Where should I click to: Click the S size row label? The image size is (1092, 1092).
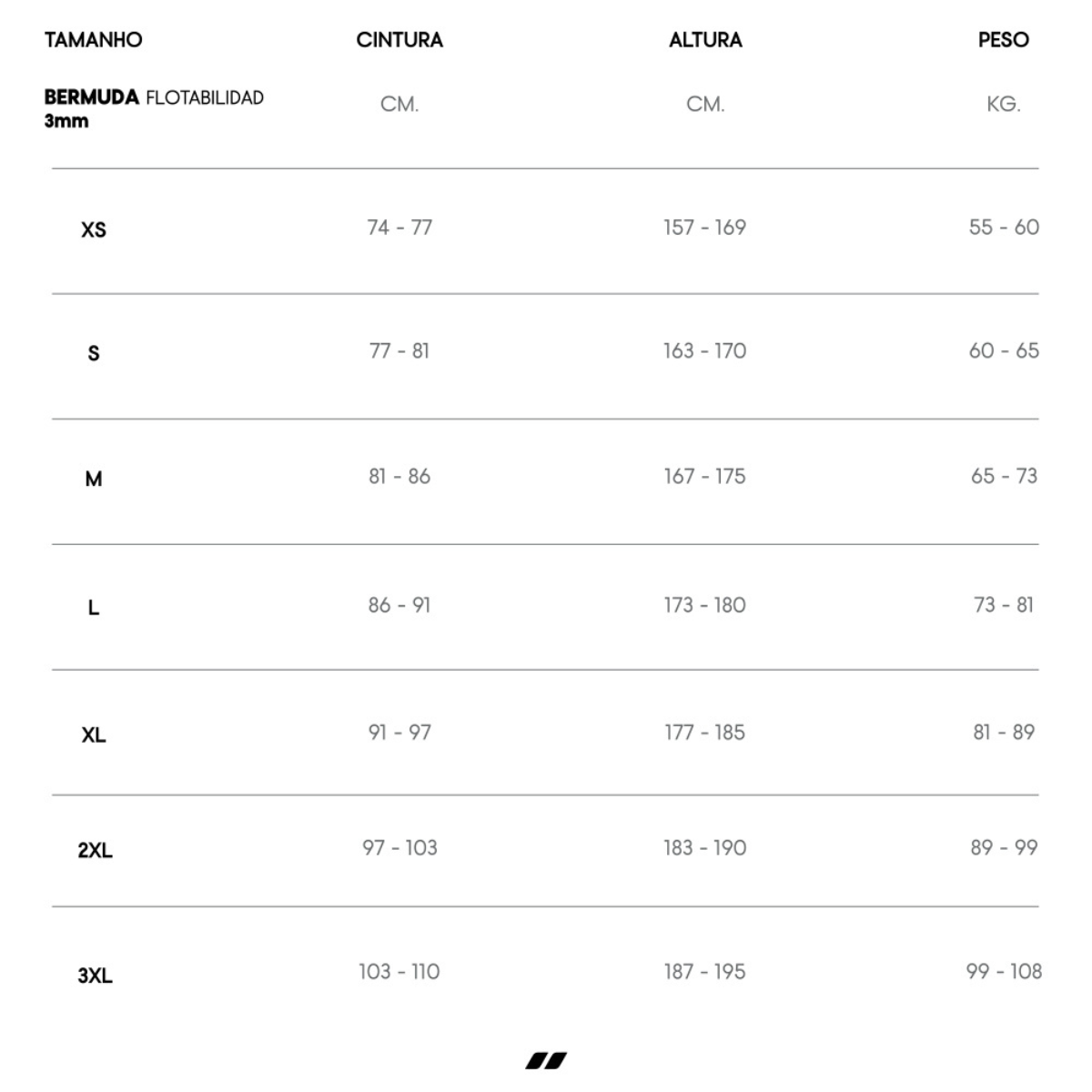[94, 353]
